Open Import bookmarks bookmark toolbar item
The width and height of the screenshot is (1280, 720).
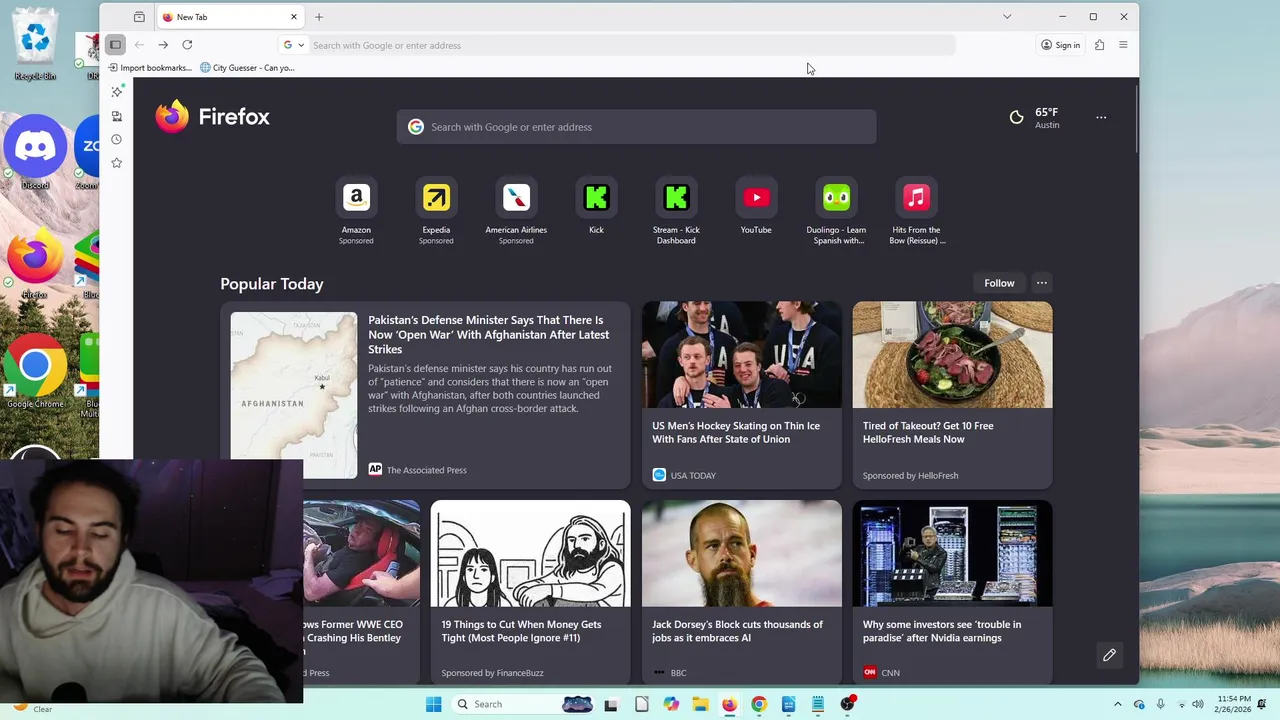click(150, 68)
